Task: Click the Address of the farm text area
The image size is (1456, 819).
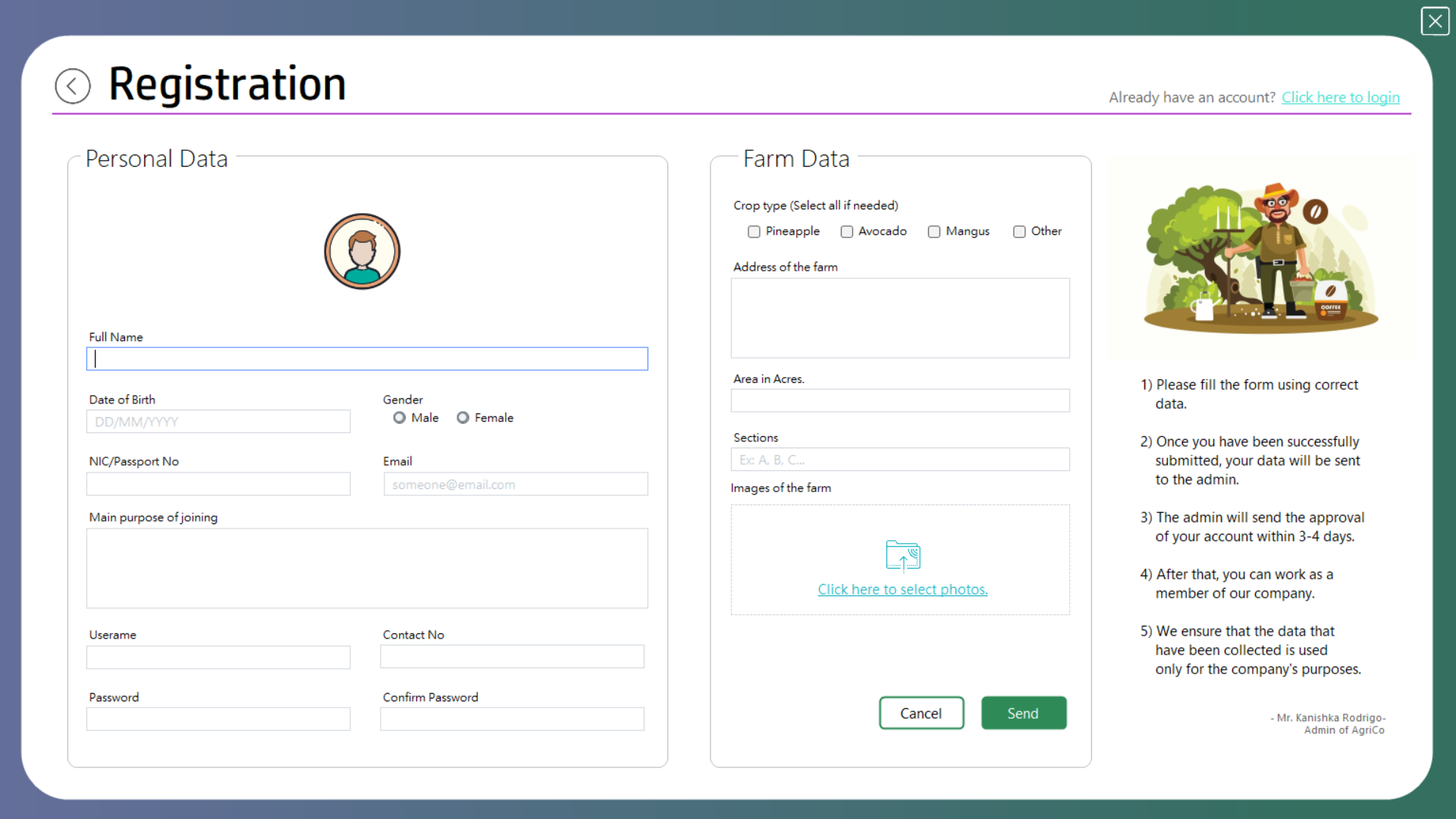Action: click(x=899, y=318)
